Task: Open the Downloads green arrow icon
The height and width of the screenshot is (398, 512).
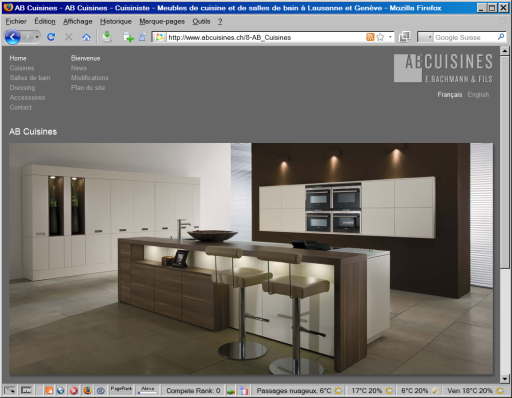Action: tap(107, 36)
